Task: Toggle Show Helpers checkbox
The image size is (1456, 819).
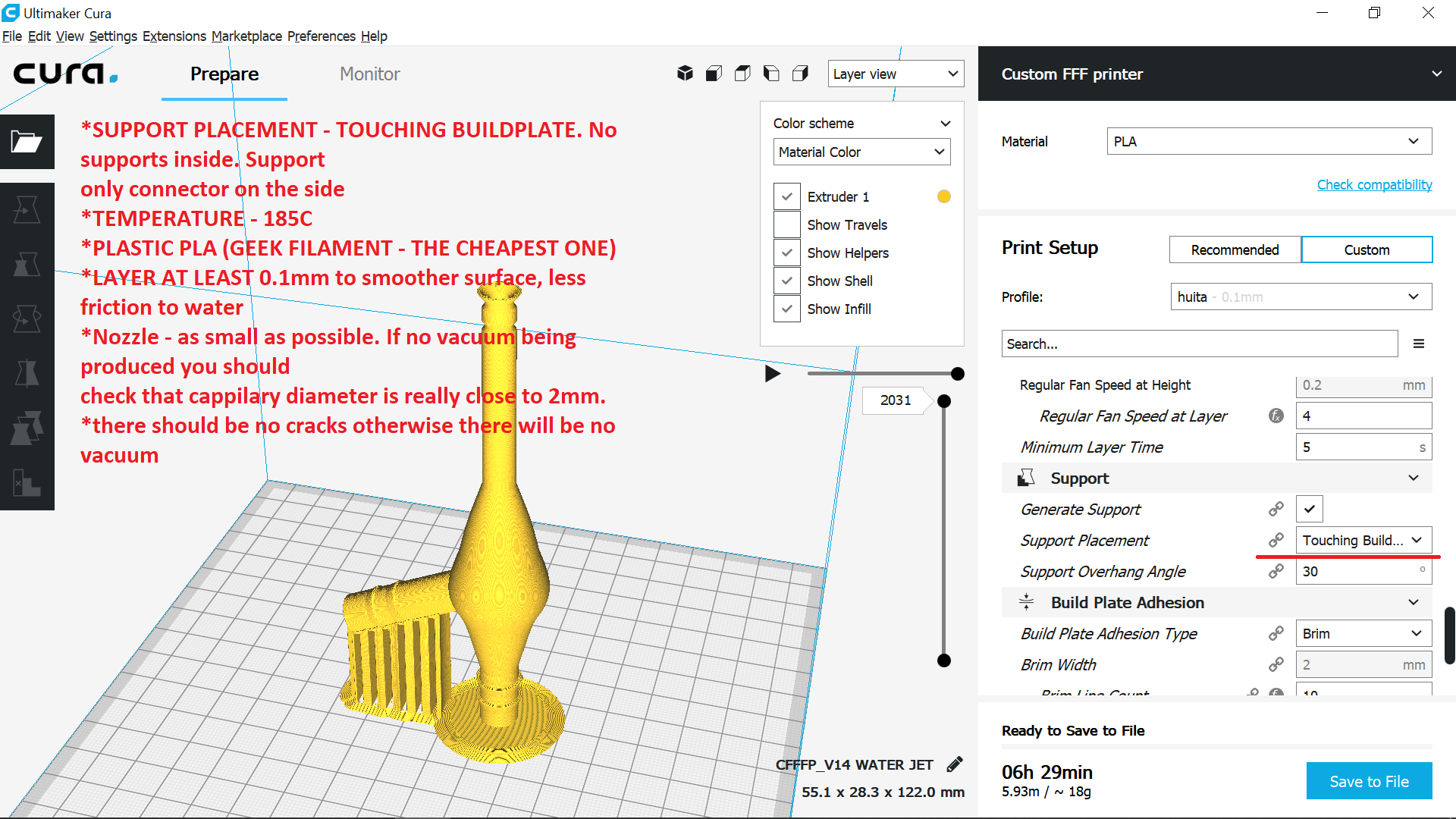Action: pyautogui.click(x=787, y=253)
